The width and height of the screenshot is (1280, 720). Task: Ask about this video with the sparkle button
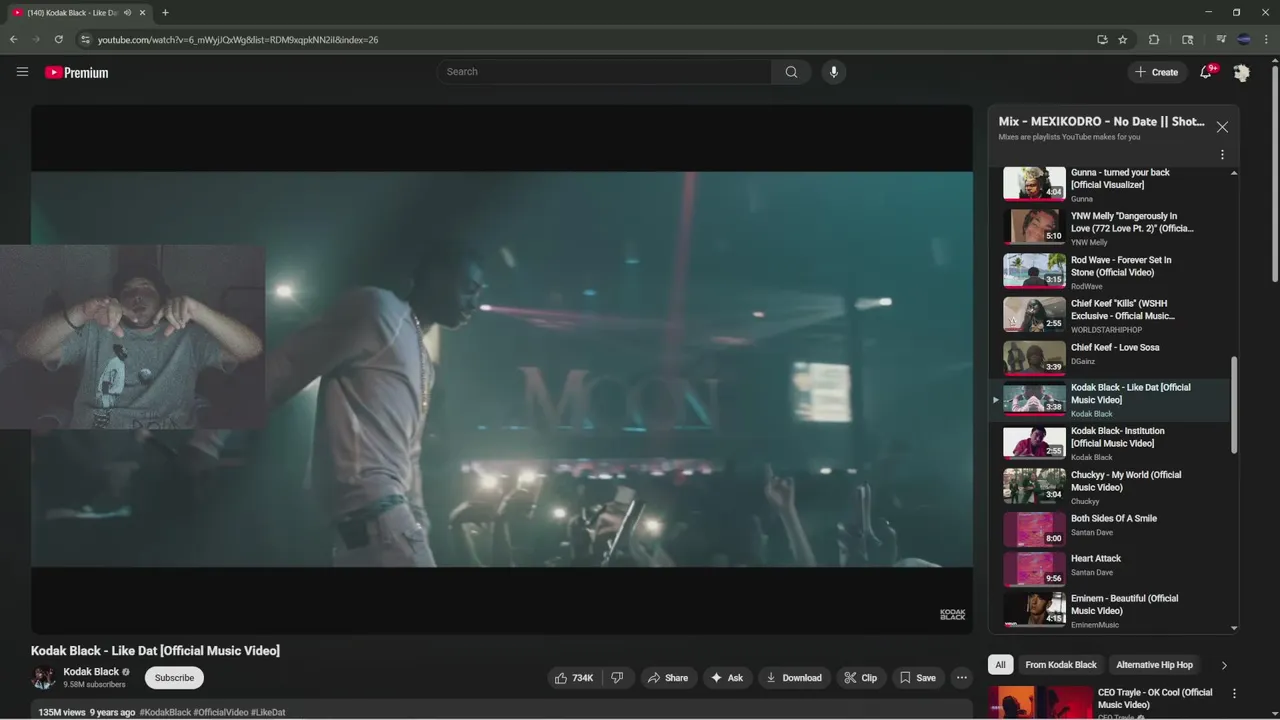(727, 678)
